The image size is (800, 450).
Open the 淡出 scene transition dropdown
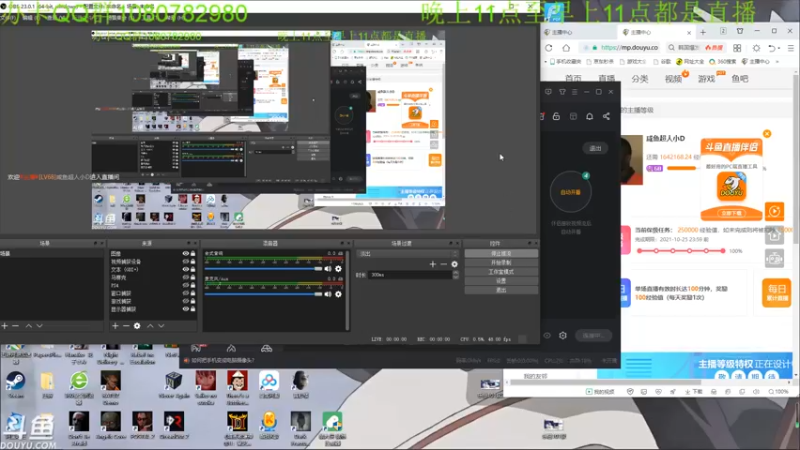(x=407, y=254)
